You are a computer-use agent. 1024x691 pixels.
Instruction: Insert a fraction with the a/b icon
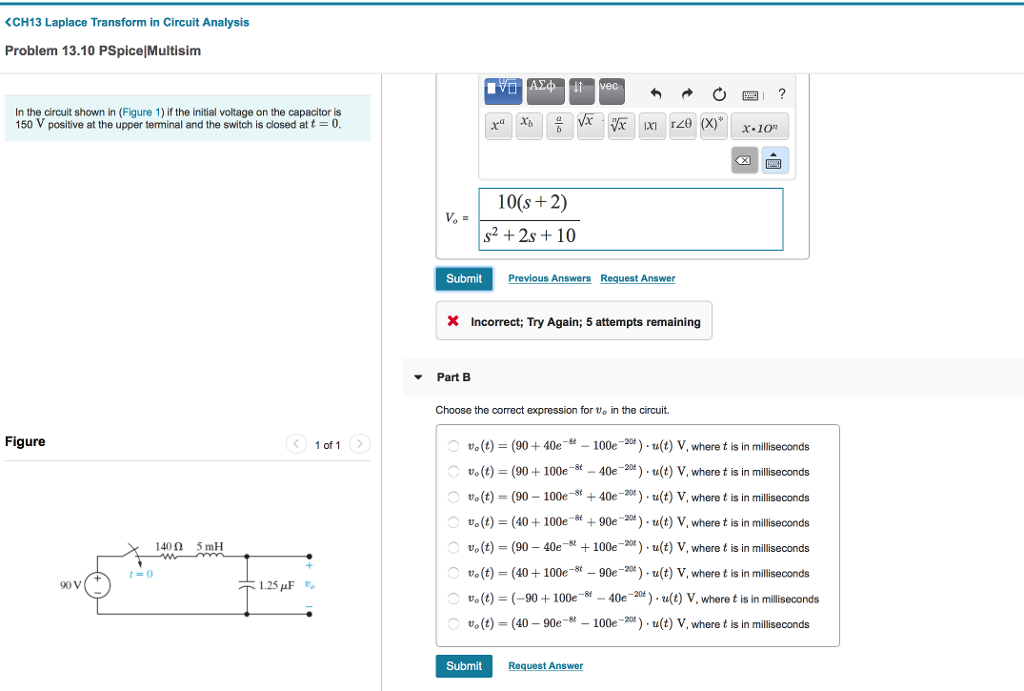(x=559, y=125)
